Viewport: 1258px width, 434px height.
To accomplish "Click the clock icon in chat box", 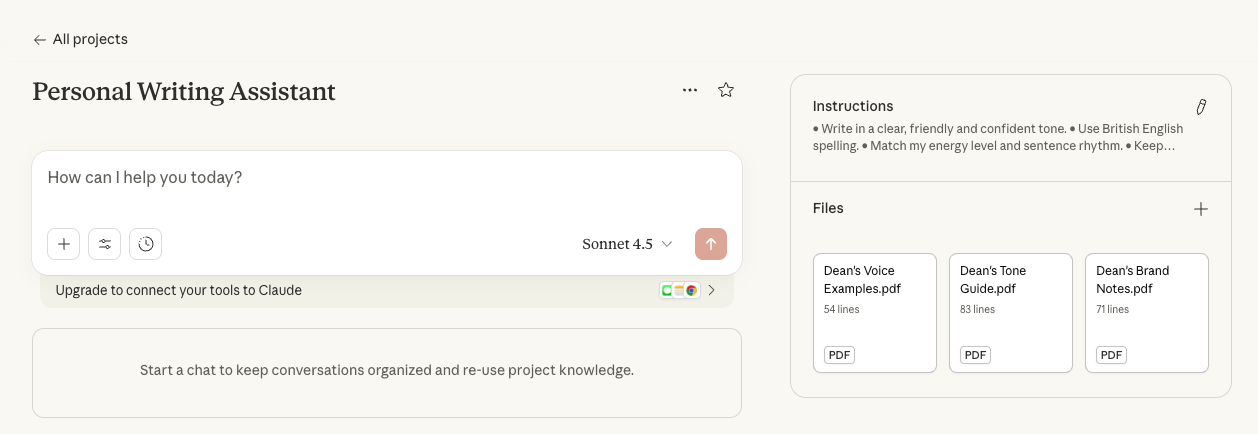I will [146, 244].
